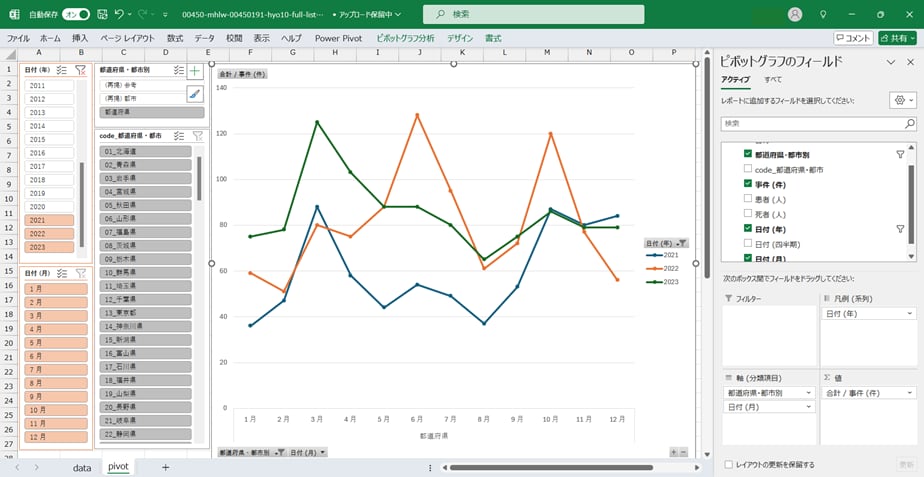Click the 共有 share button
The width and height of the screenshot is (924, 477).
click(897, 38)
